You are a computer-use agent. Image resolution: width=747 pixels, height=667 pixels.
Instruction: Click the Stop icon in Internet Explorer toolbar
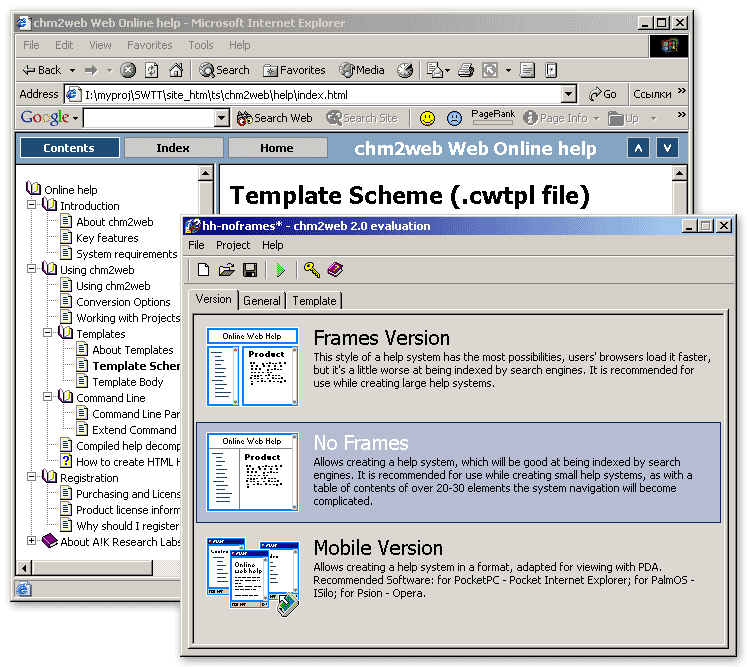(128, 71)
